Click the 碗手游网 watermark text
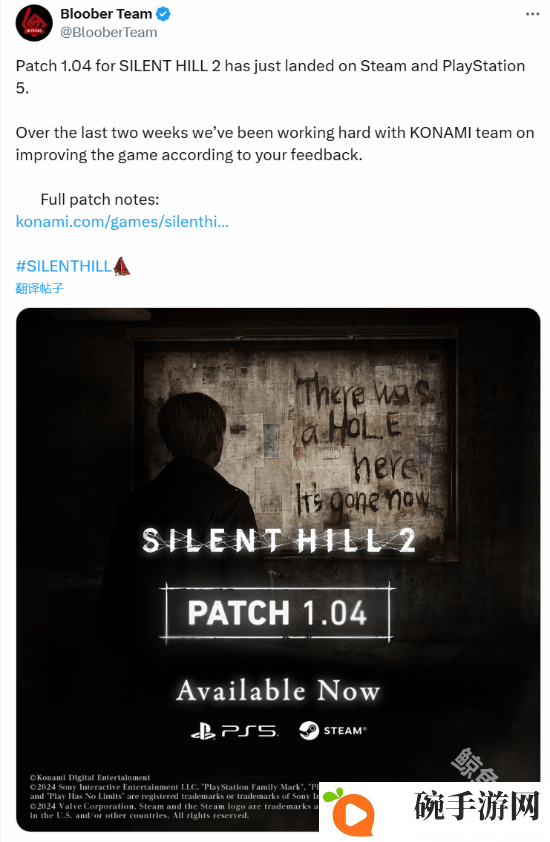 (477, 807)
